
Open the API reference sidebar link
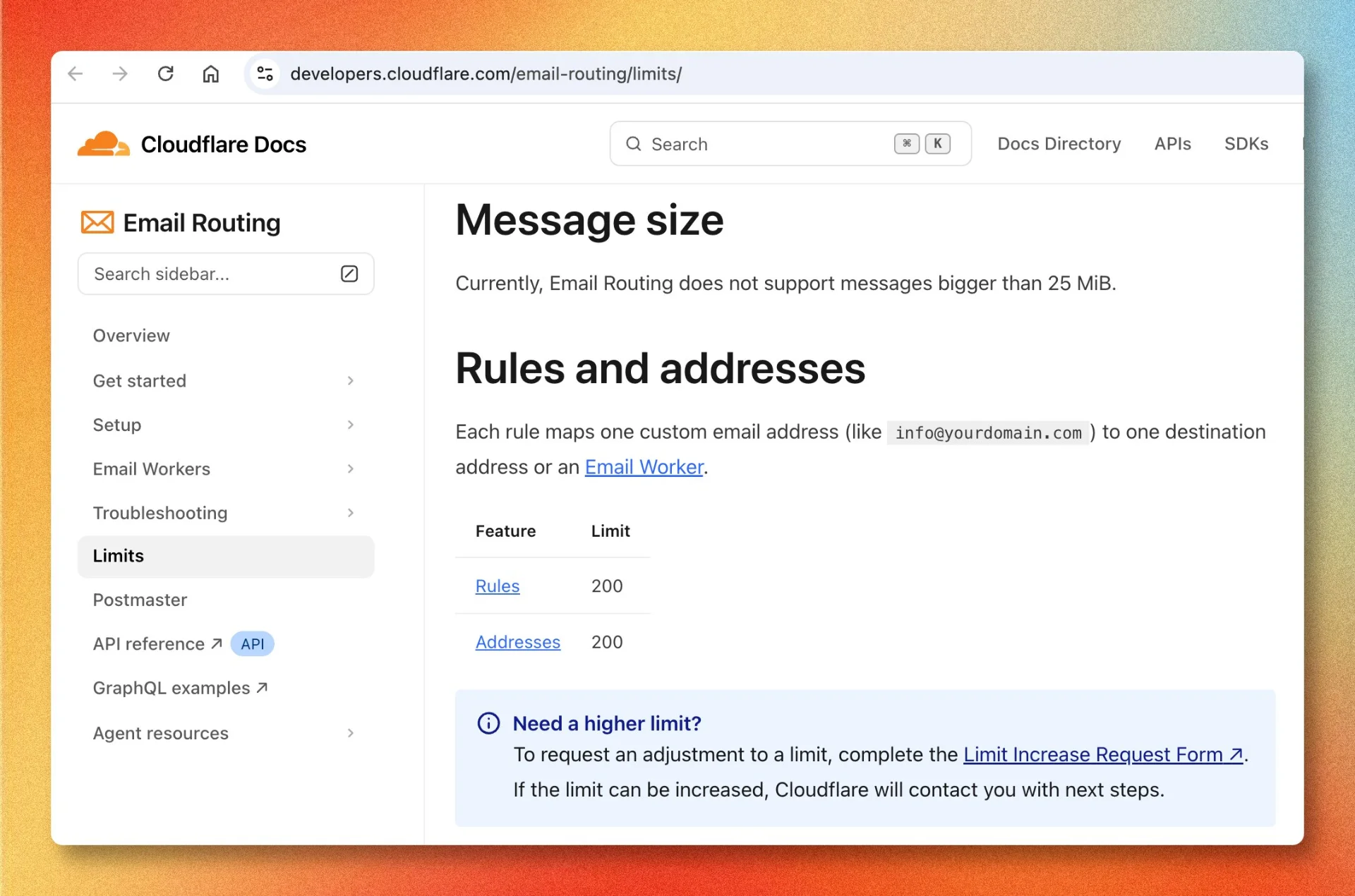(x=157, y=644)
